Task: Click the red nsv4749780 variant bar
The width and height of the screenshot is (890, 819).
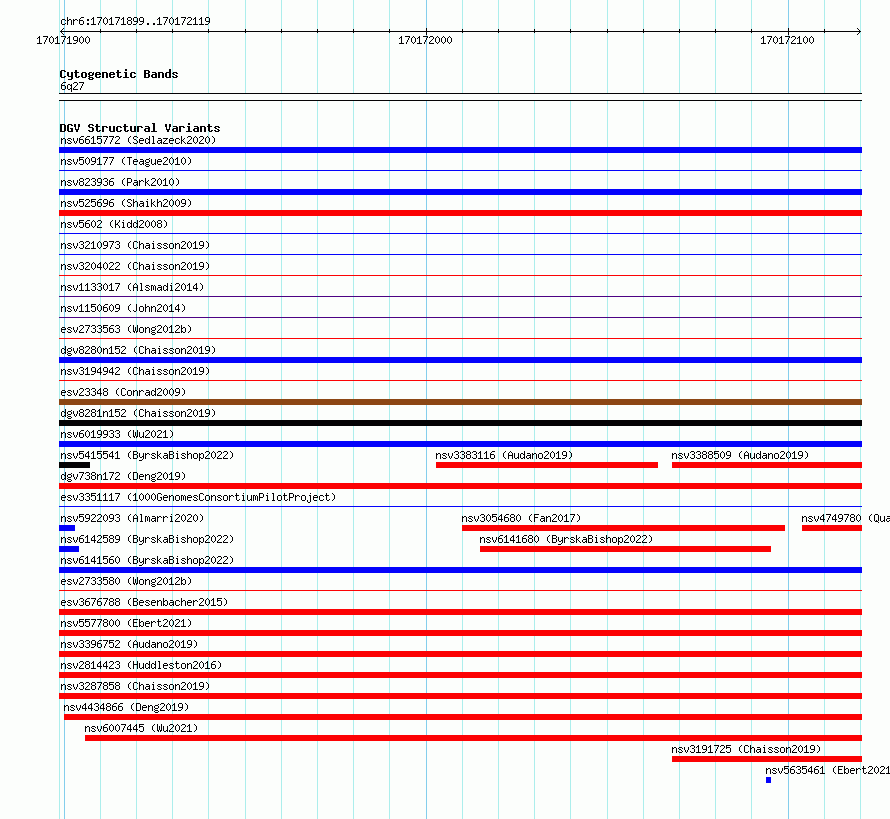Action: pyautogui.click(x=832, y=528)
